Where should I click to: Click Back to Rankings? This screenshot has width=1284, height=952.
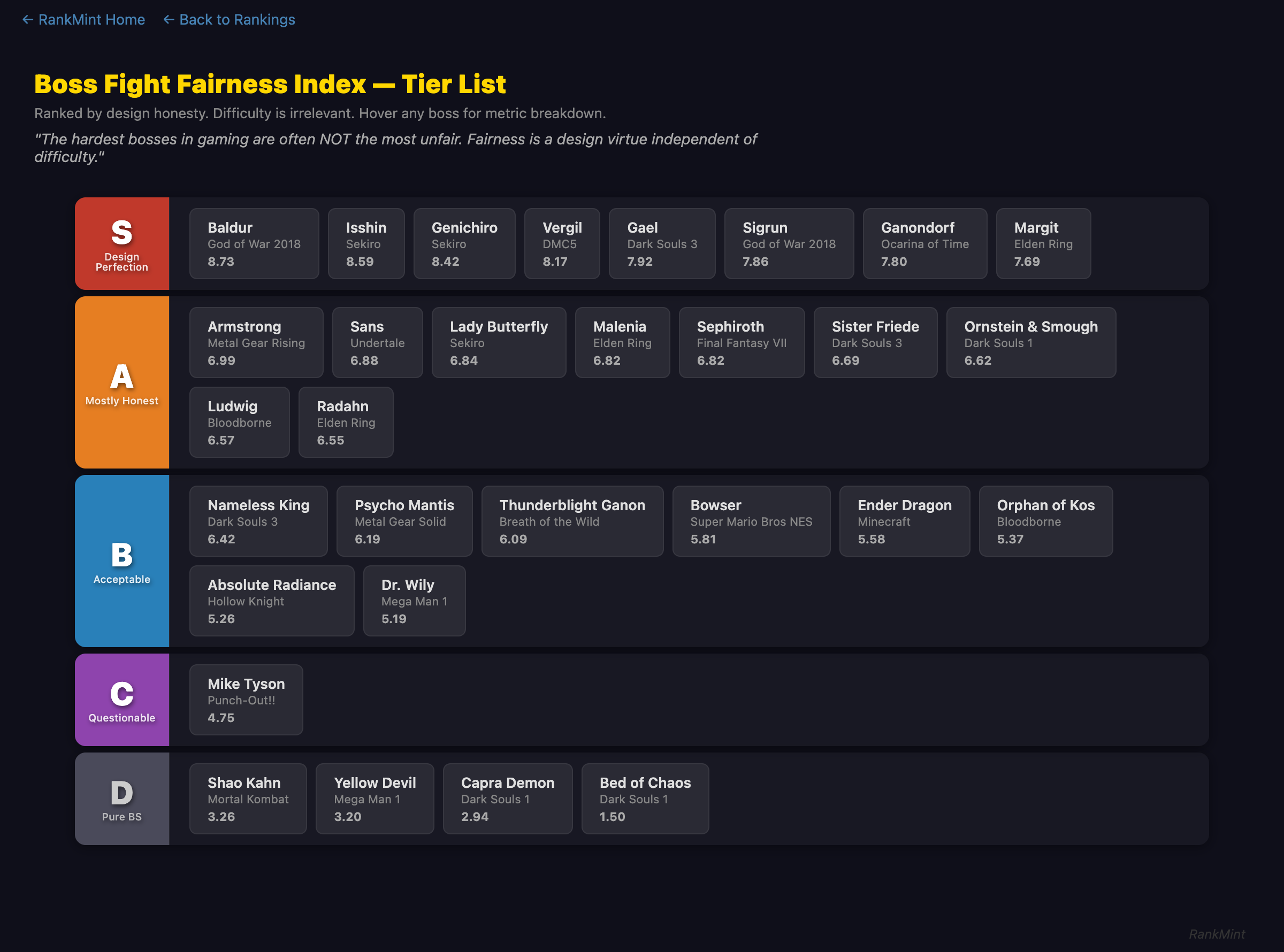click(x=229, y=20)
